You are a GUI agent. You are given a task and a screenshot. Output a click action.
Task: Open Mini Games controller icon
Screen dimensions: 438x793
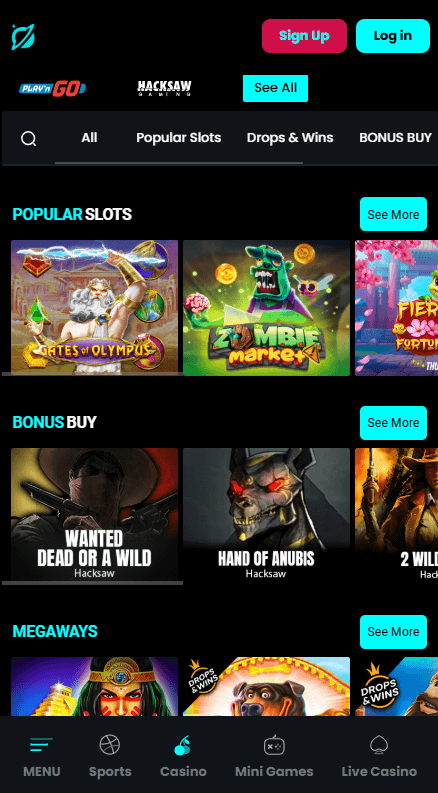click(274, 745)
